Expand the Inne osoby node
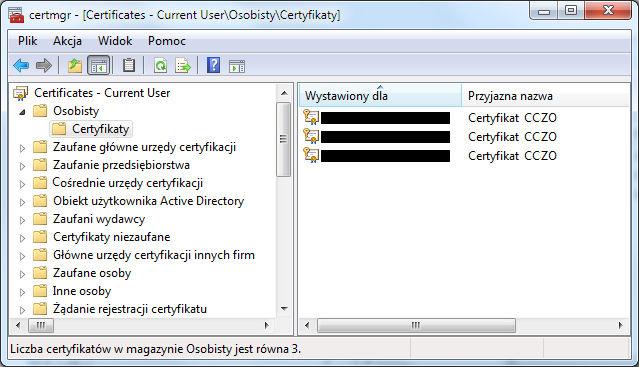The image size is (639, 367). [x=22, y=292]
